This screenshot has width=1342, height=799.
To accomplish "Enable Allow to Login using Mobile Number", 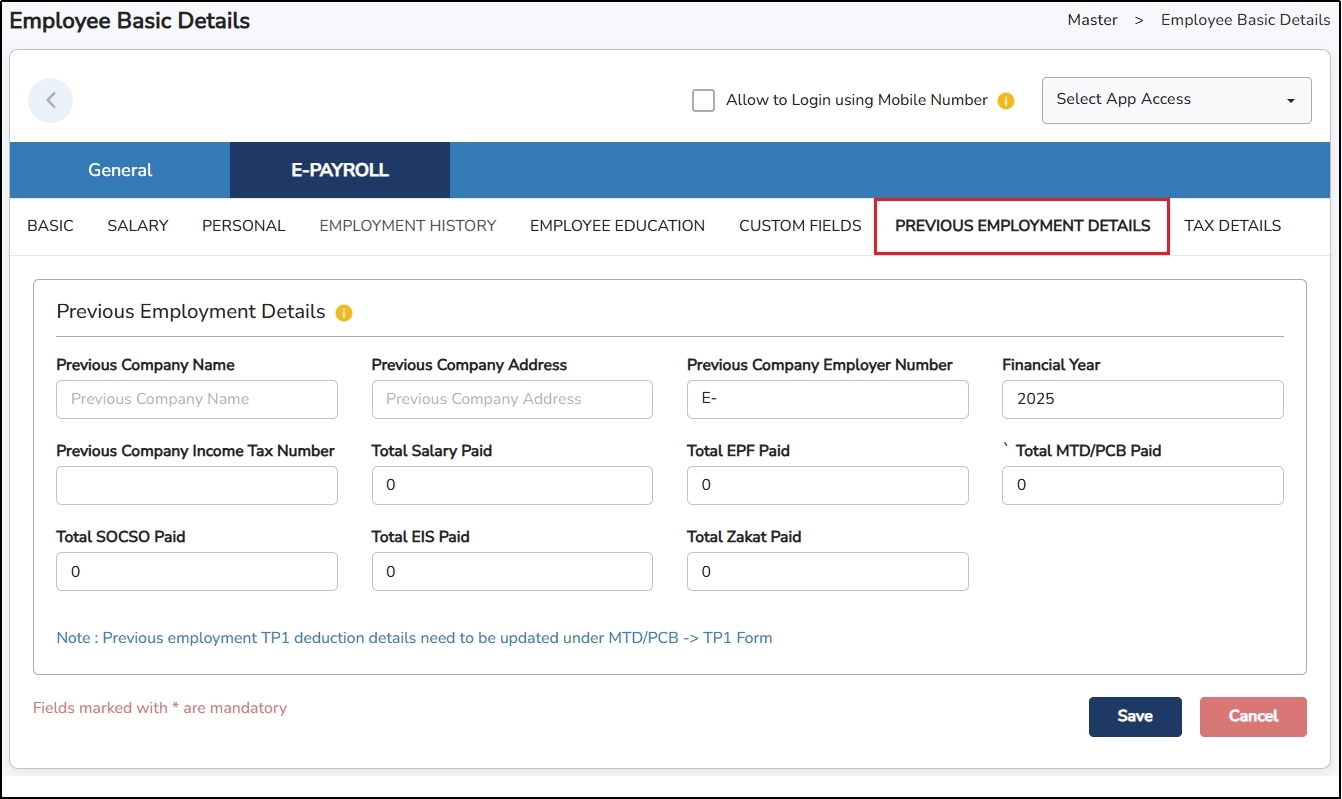I will 704,101.
